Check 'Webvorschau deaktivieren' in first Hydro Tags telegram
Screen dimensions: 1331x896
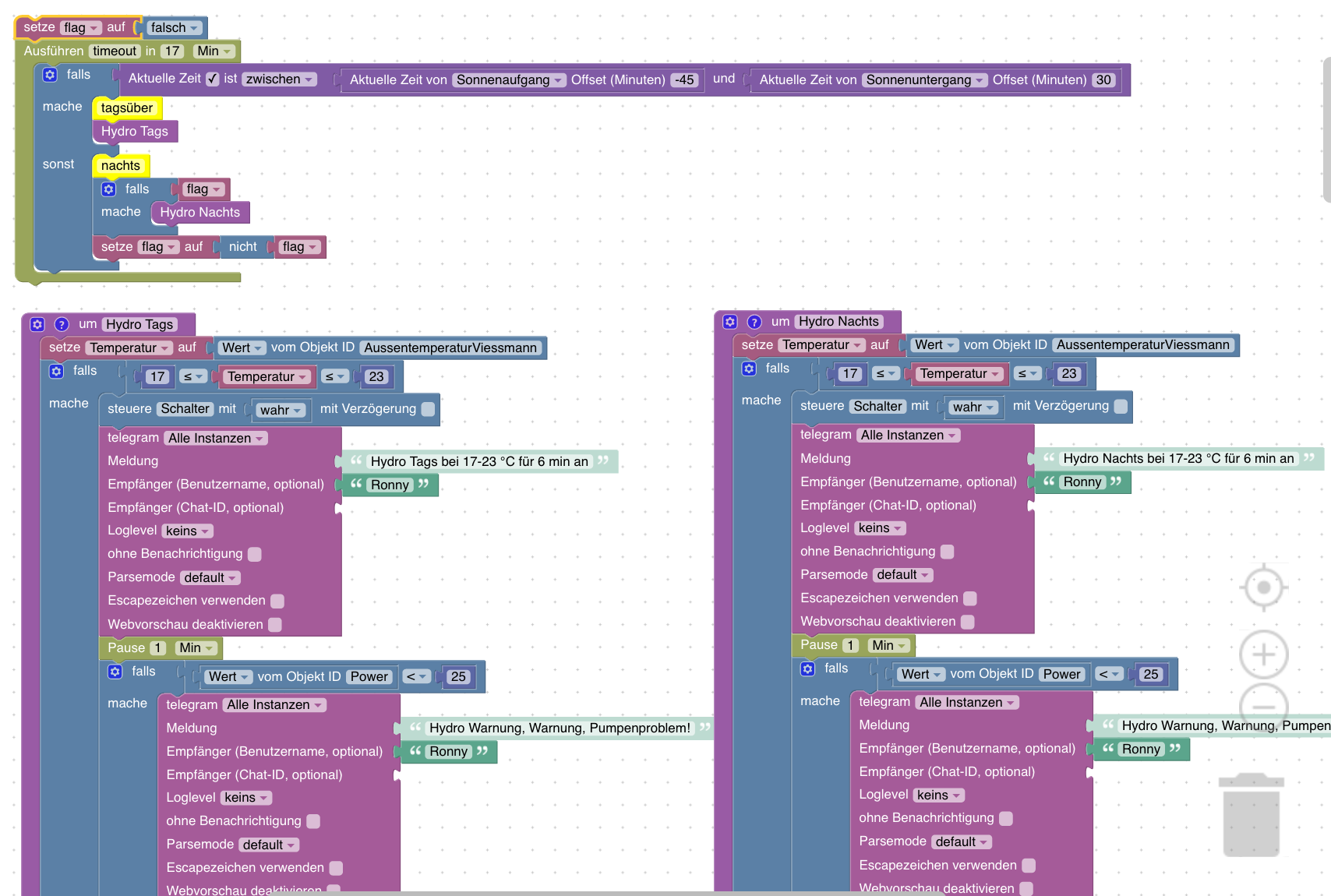275,625
